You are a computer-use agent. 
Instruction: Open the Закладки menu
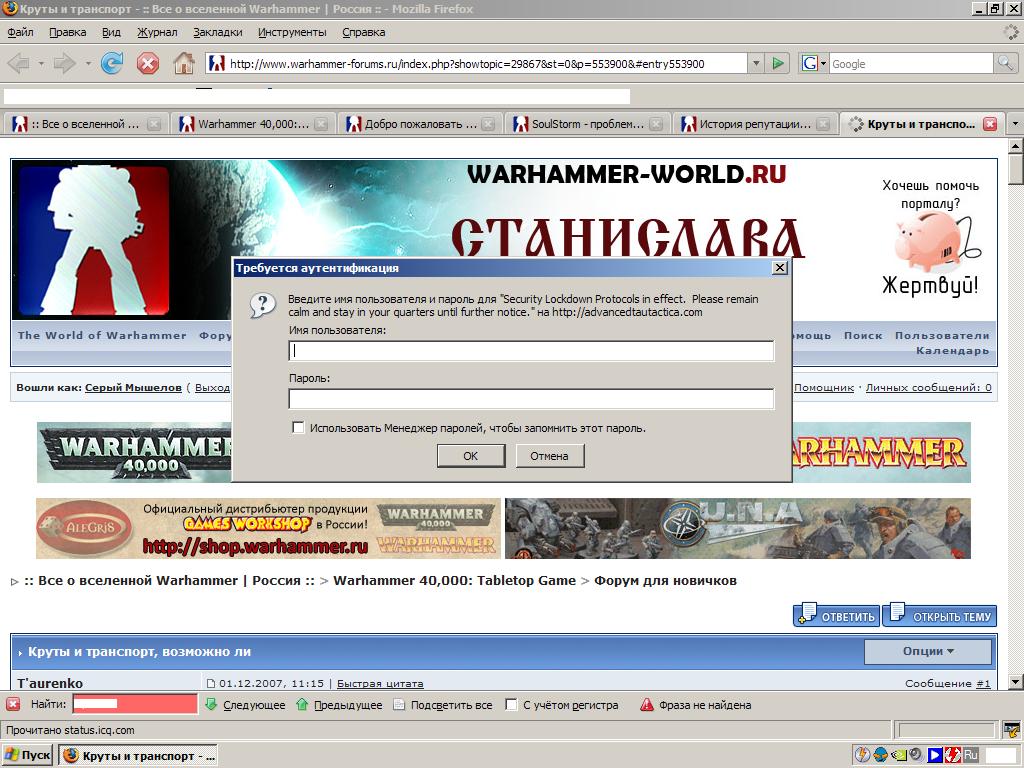pyautogui.click(x=217, y=32)
